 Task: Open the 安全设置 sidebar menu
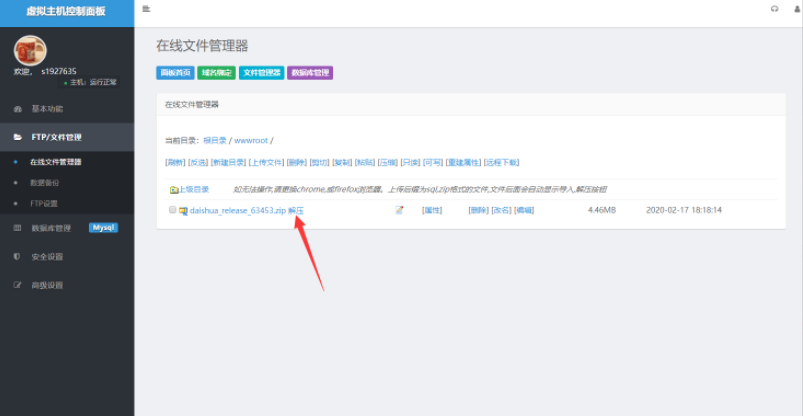[47, 257]
